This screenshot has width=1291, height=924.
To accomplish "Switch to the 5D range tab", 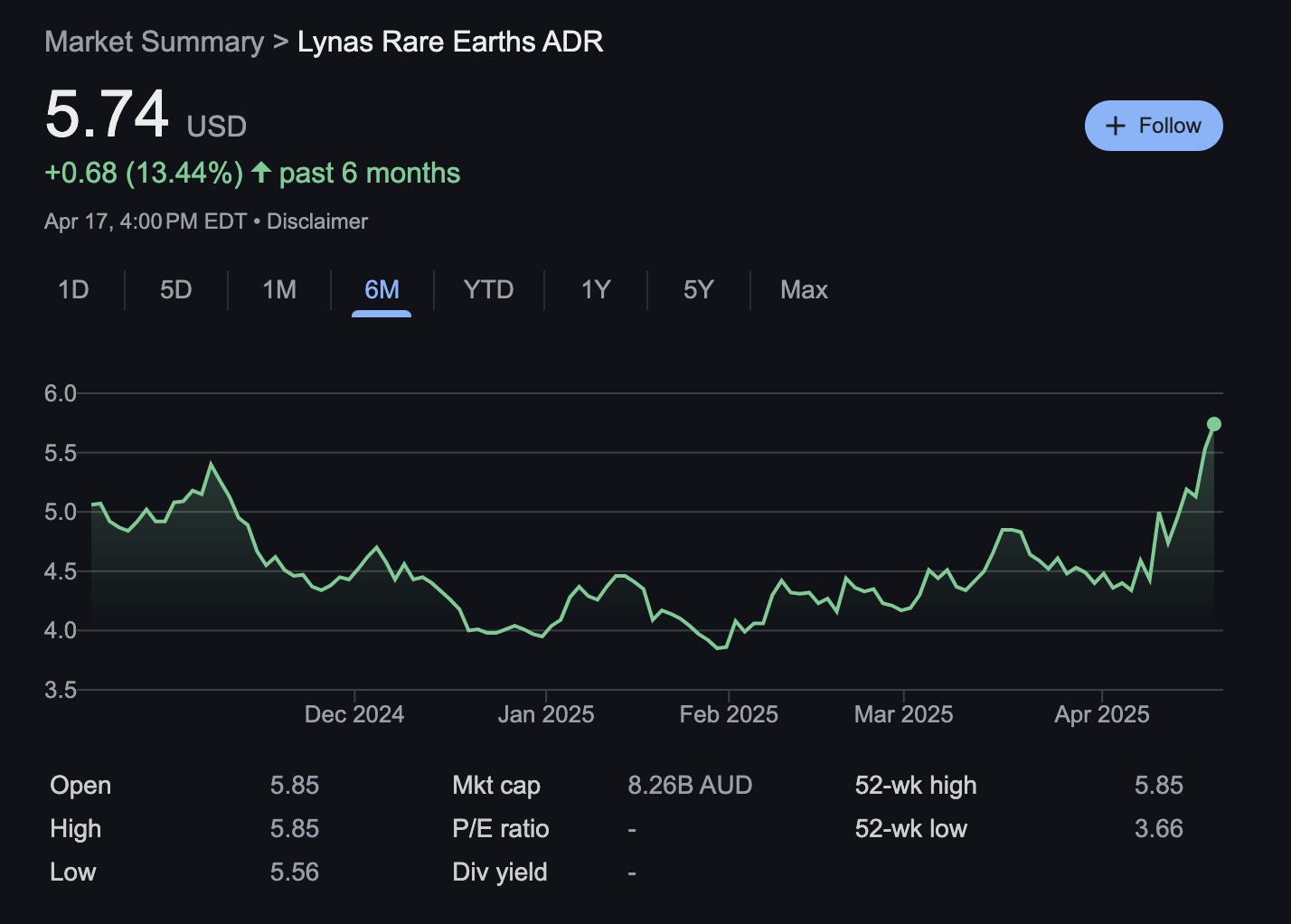I will coord(175,289).
